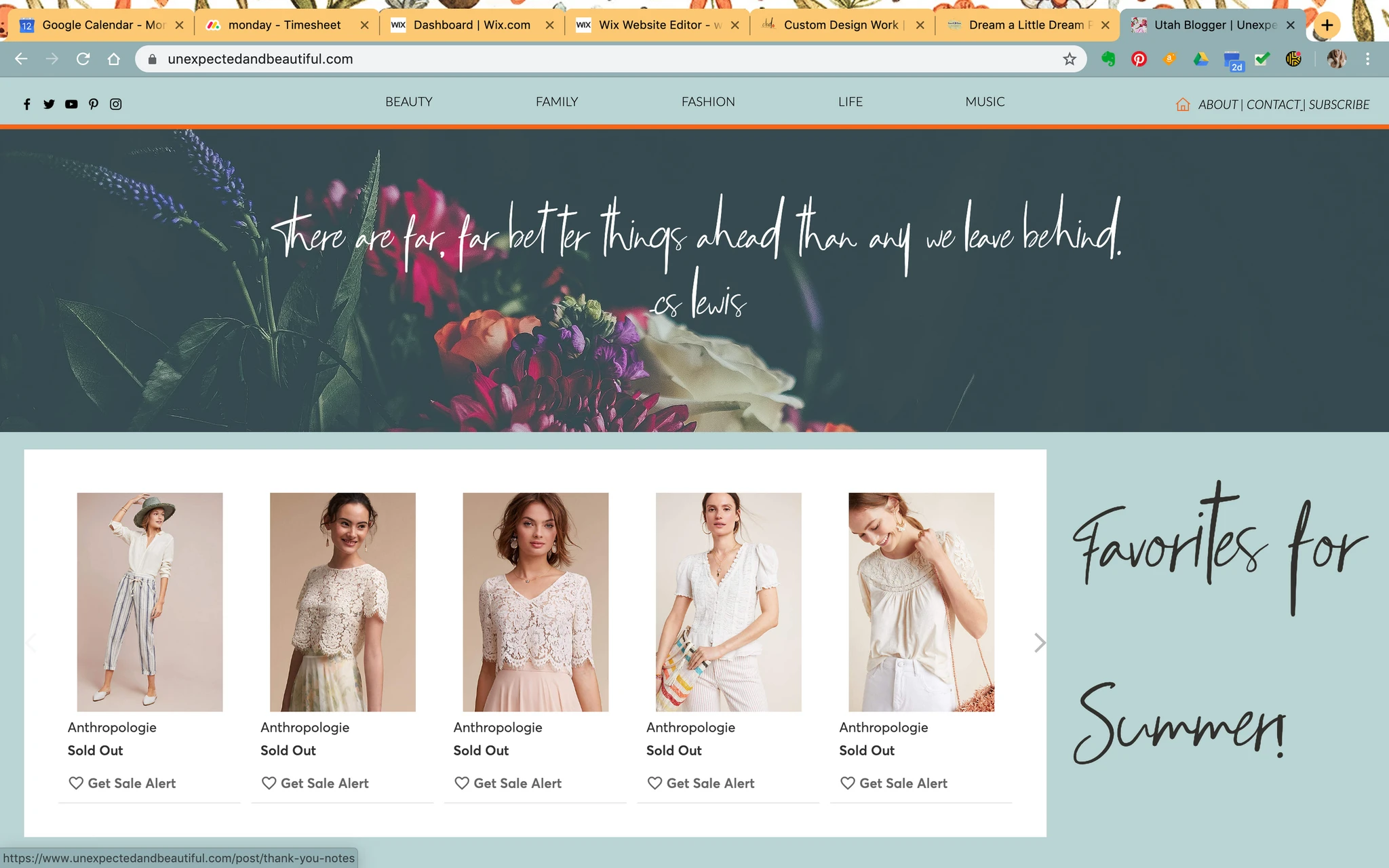Click the SUBSCRIBE link
1389x868 pixels.
1339,104
